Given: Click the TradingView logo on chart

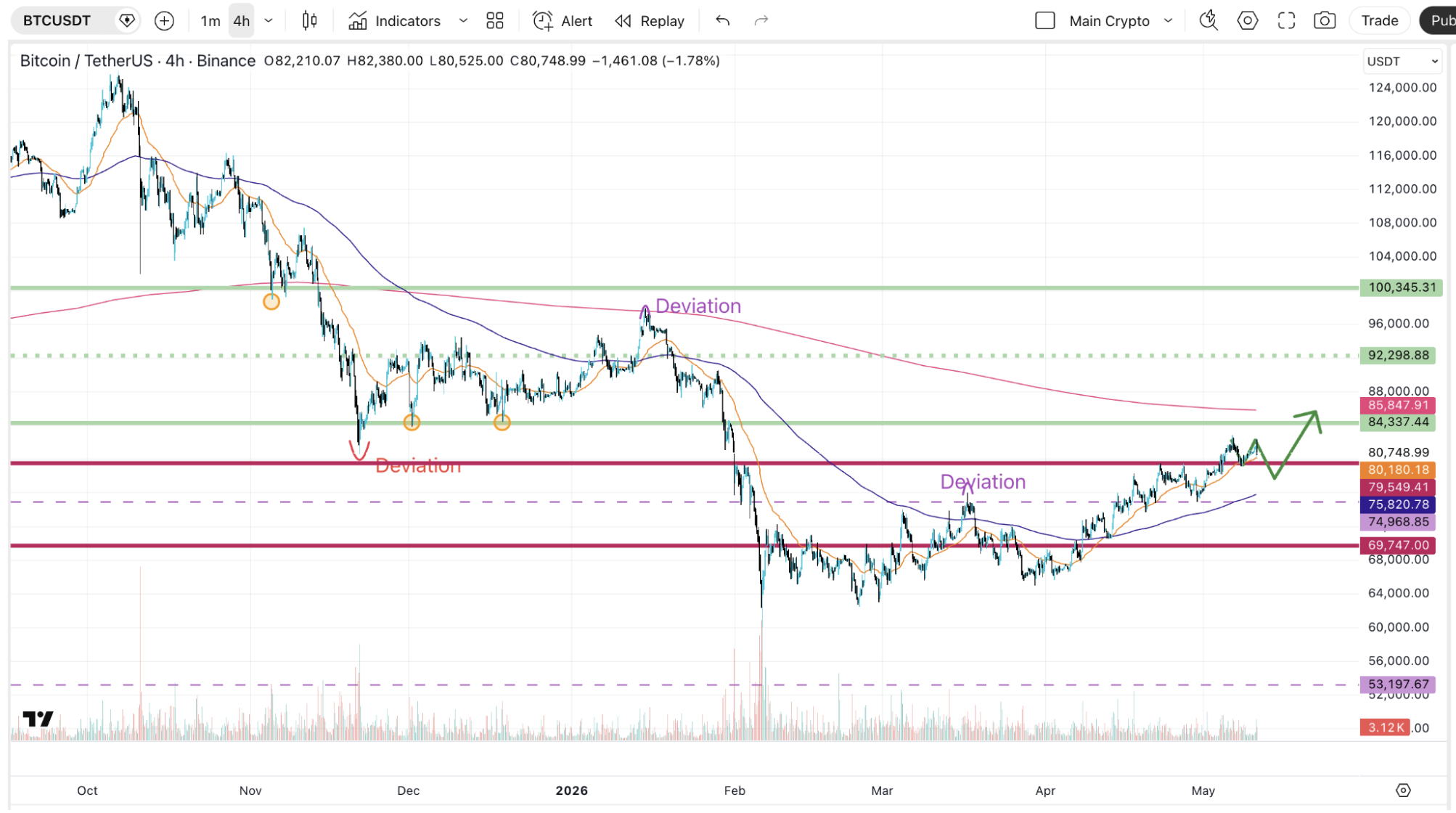Looking at the screenshot, I should tap(37, 719).
